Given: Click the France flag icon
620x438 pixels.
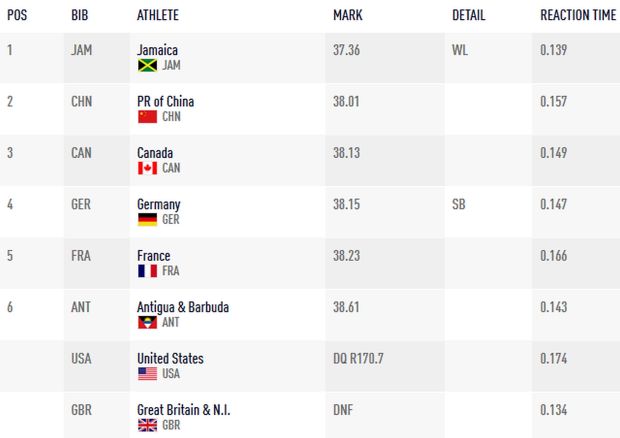Looking at the screenshot, I should tap(147, 271).
